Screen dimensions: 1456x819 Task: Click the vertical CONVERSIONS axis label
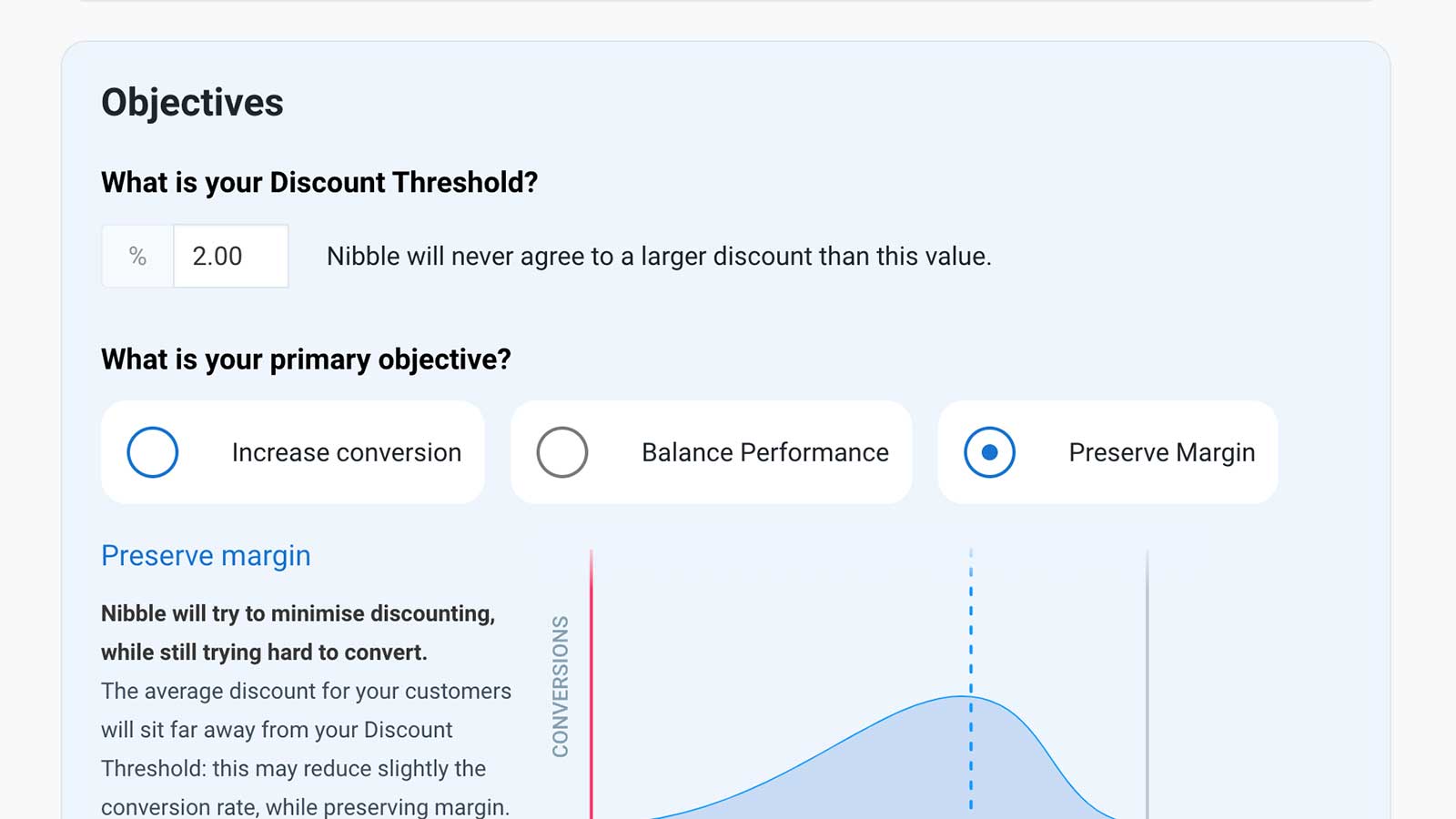(561, 686)
